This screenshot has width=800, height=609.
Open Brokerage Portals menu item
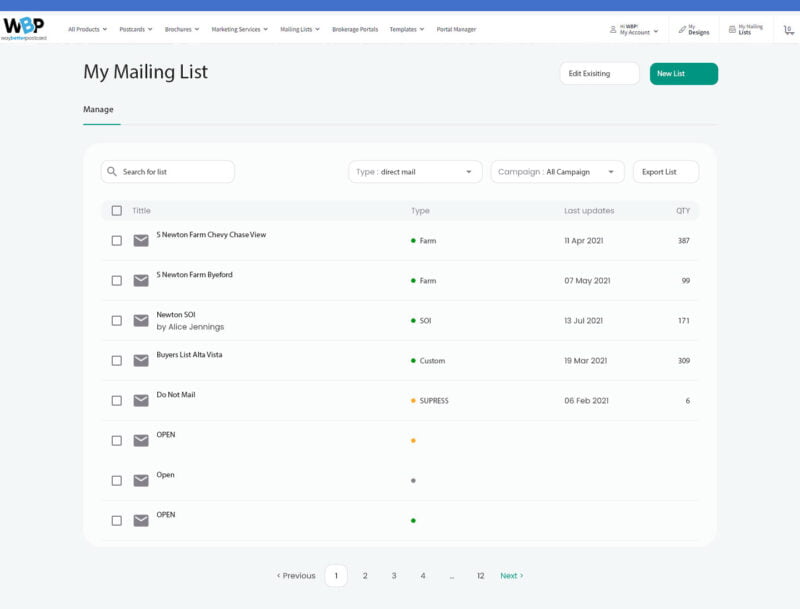pos(355,29)
